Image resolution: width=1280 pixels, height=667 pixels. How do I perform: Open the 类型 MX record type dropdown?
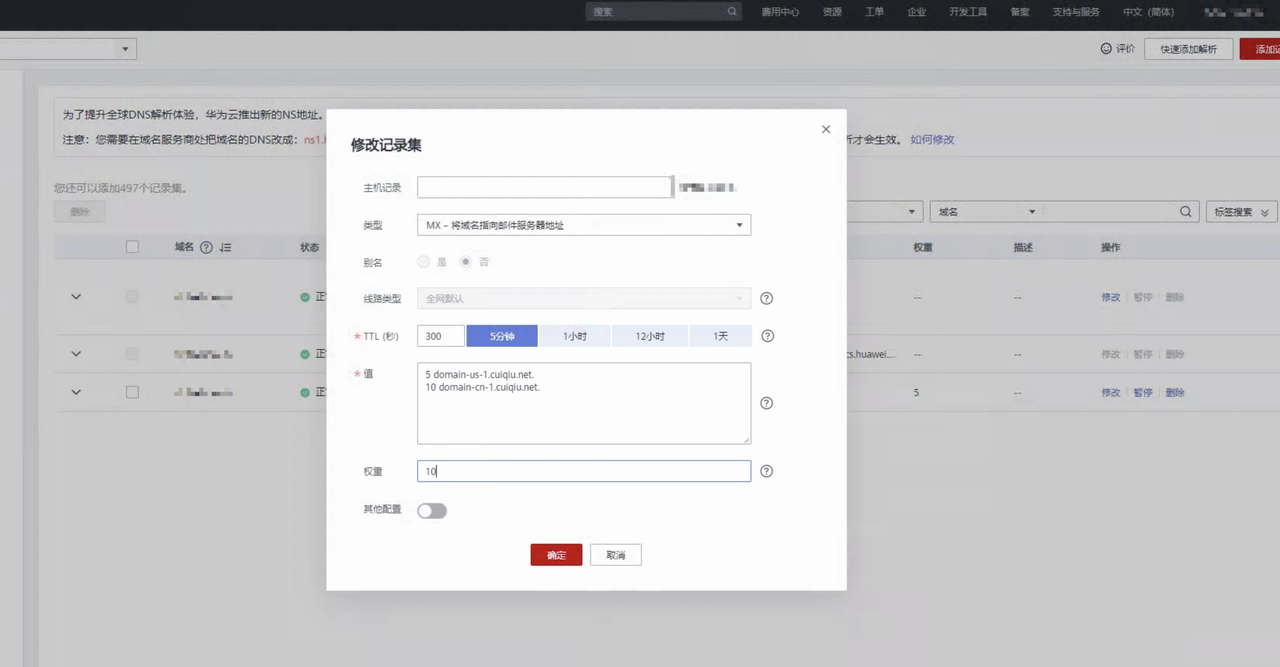tap(584, 225)
